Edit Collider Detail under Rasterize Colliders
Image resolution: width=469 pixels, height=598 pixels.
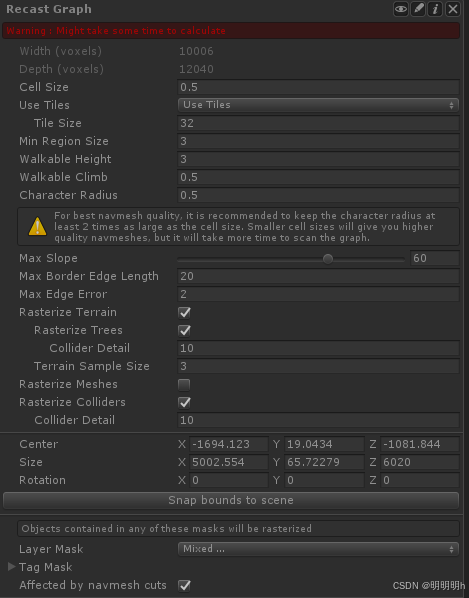point(318,420)
